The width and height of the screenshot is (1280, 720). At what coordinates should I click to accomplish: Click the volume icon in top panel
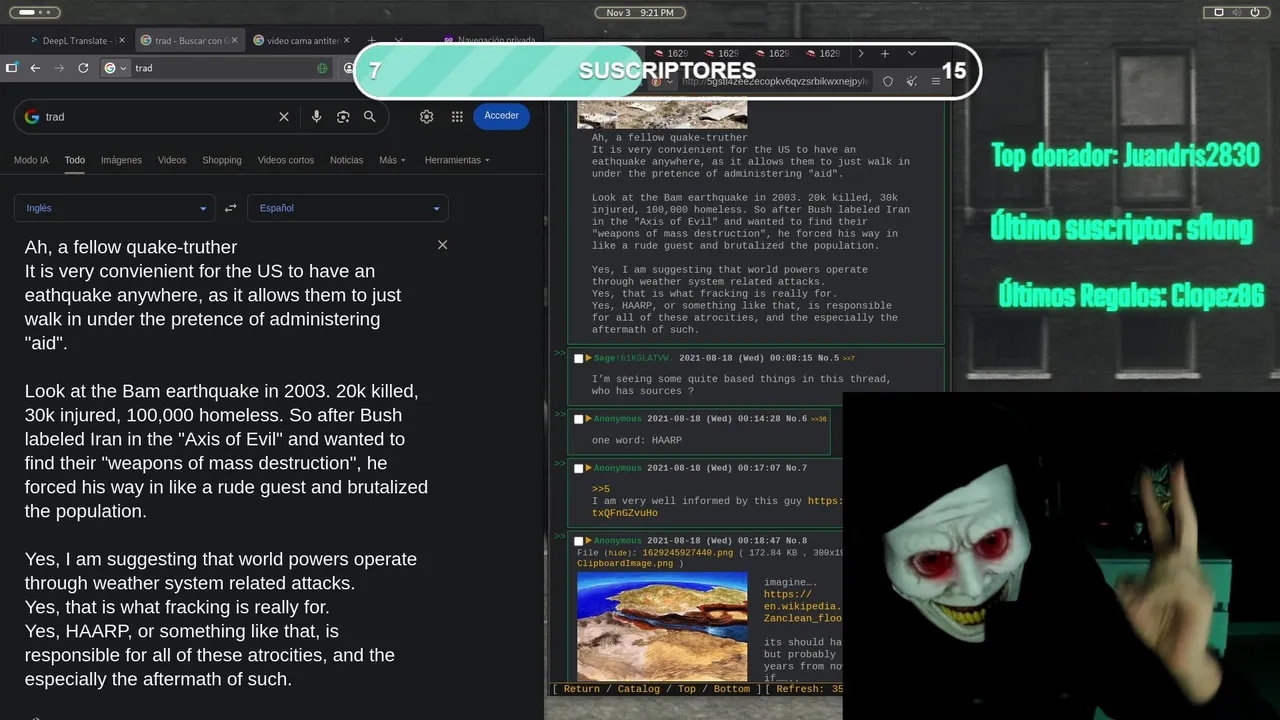1238,12
